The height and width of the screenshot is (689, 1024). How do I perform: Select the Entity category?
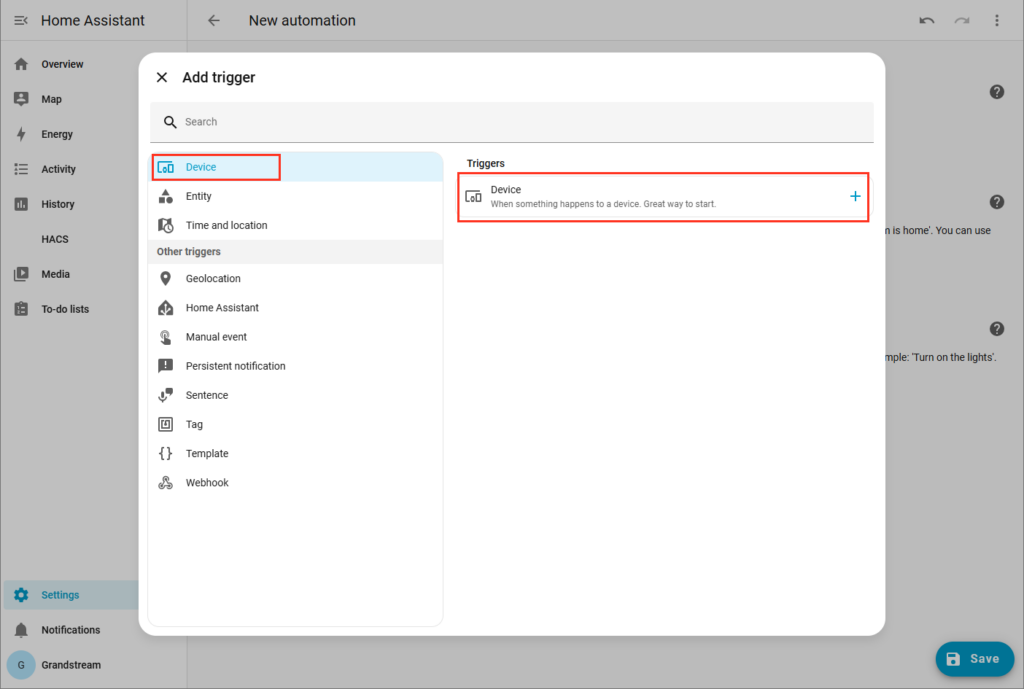click(x=296, y=196)
